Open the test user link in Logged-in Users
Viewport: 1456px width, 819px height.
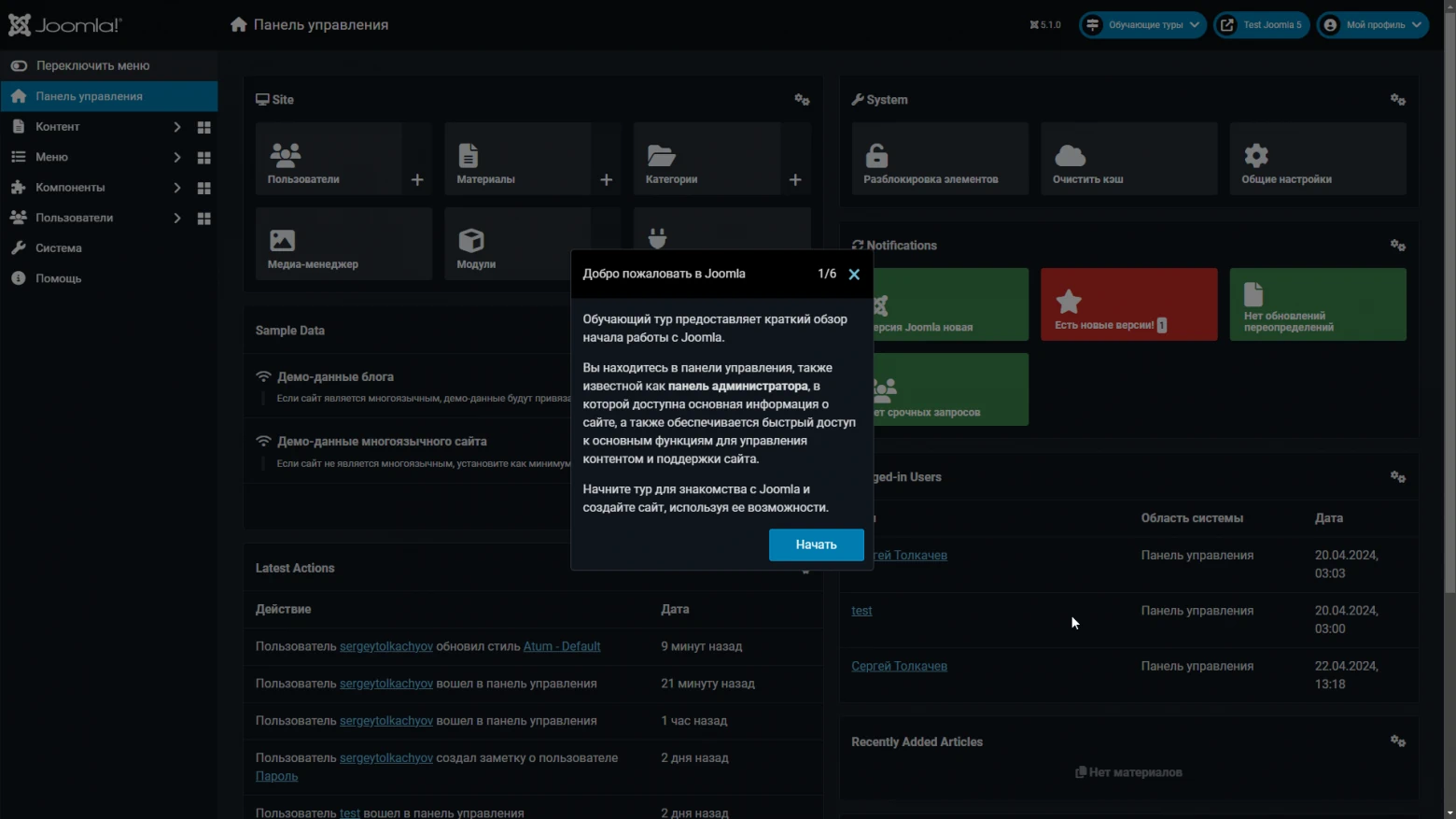(861, 611)
